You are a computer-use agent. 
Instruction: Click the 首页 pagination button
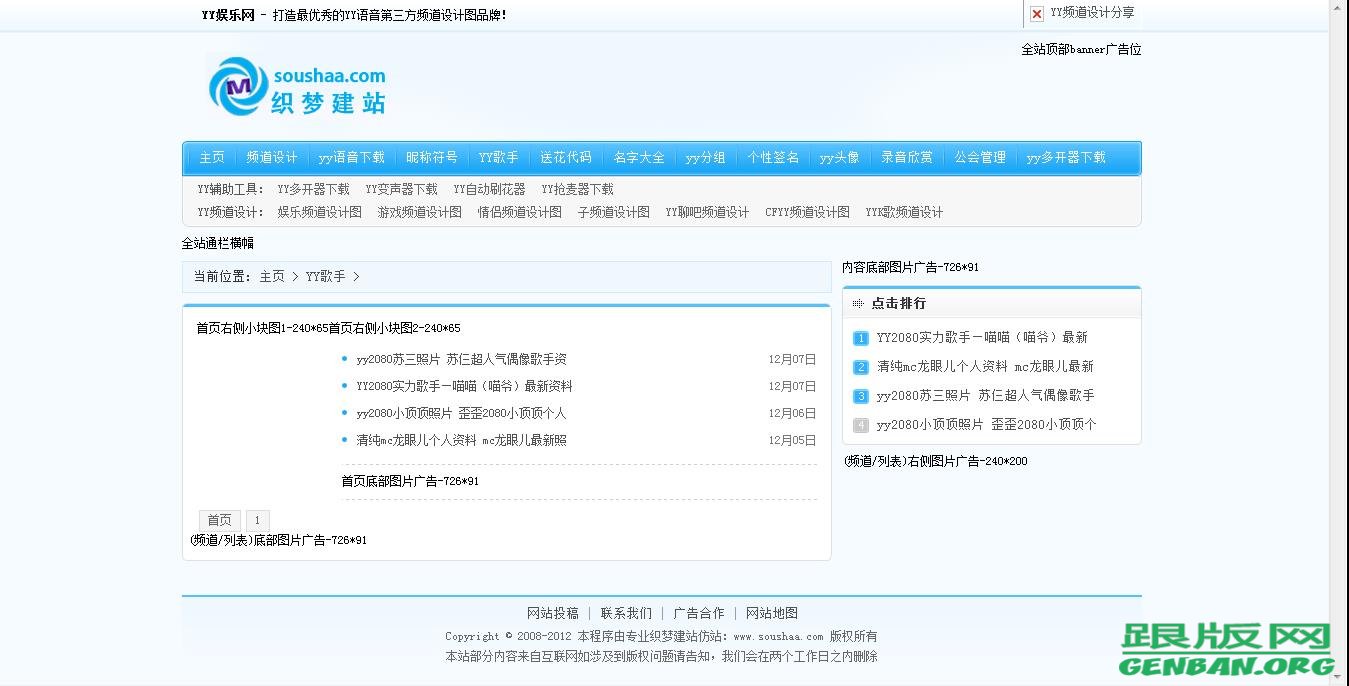[219, 520]
